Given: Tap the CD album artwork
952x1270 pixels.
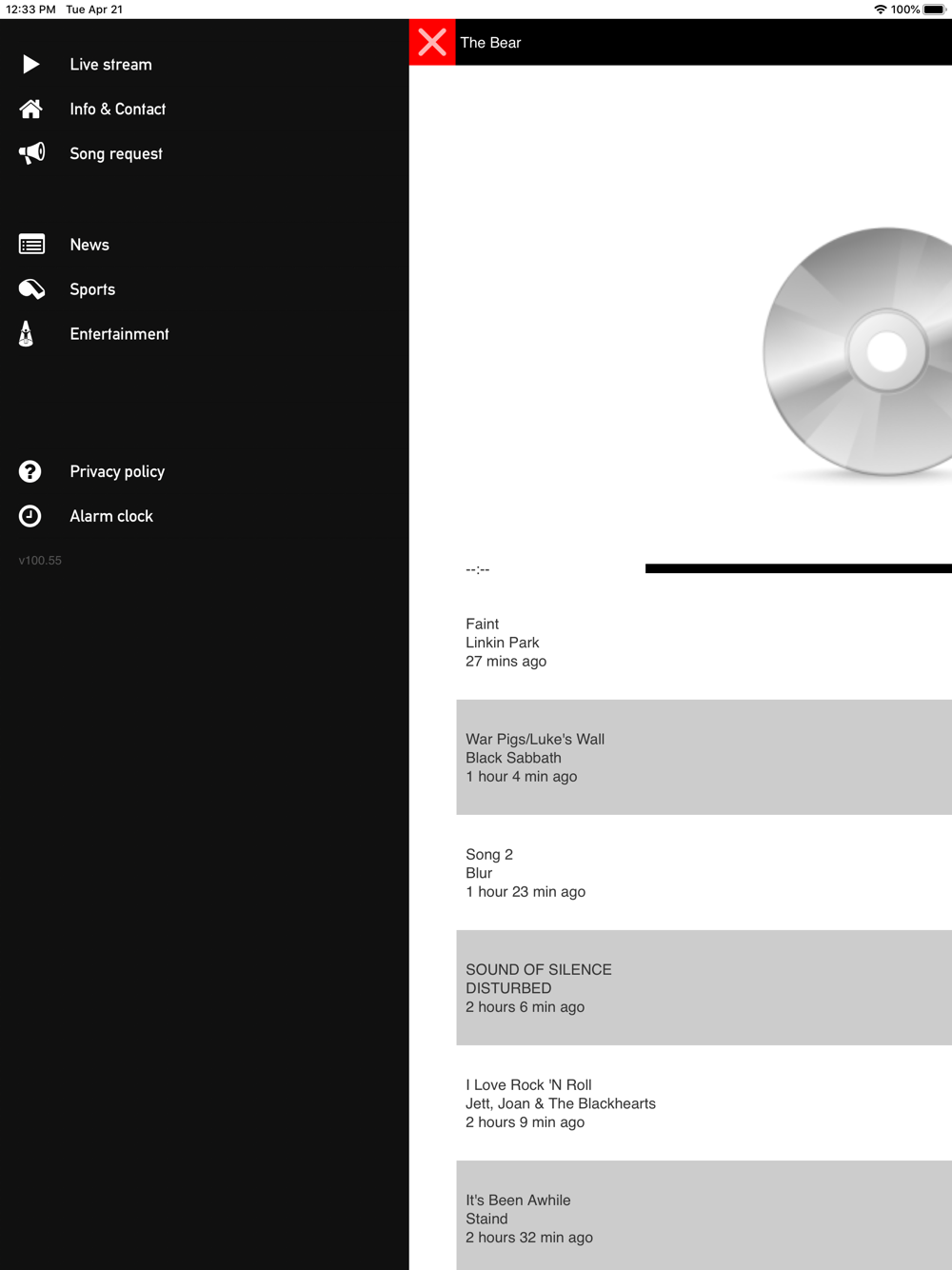Looking at the screenshot, I should coord(857,352).
